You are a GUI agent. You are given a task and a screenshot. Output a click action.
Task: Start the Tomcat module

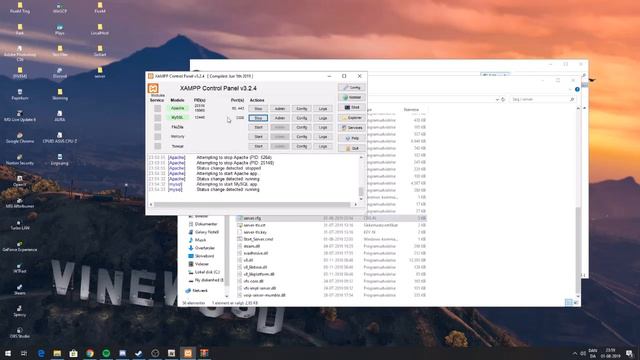coord(258,146)
